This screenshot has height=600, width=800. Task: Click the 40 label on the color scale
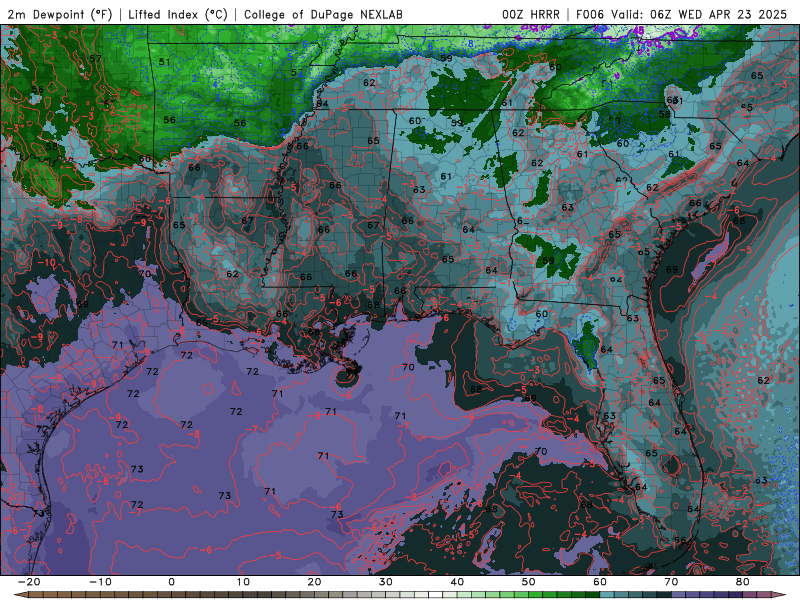[457, 582]
